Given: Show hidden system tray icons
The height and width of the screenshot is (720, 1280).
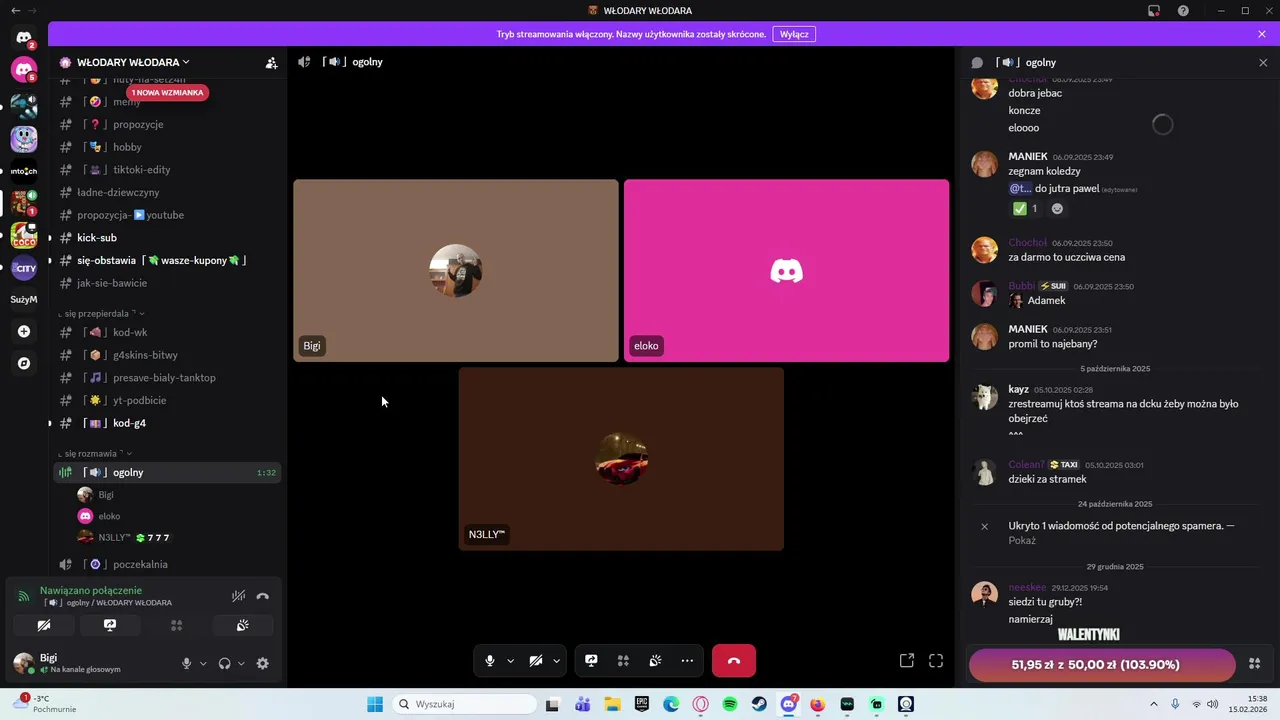Looking at the screenshot, I should [x=1153, y=704].
